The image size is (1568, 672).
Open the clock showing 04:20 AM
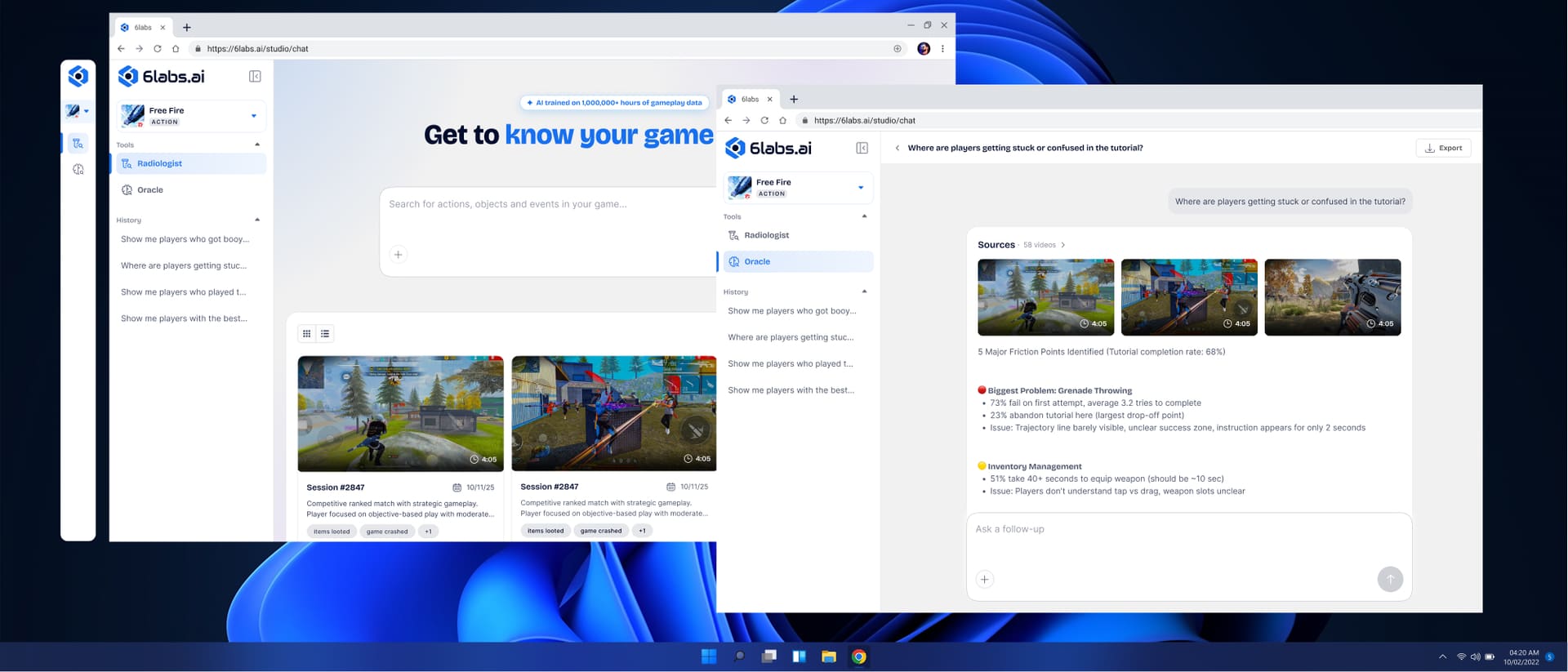tap(1522, 657)
